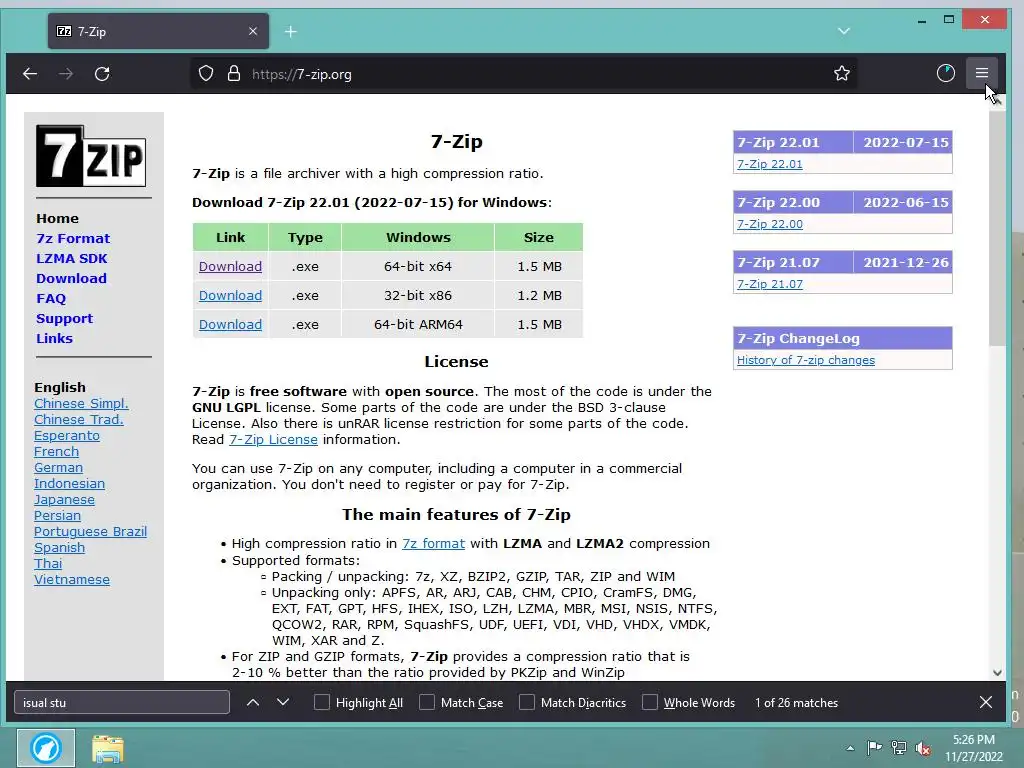Enable the Highlight All checkbox
The height and width of the screenshot is (768, 1024).
click(x=321, y=702)
